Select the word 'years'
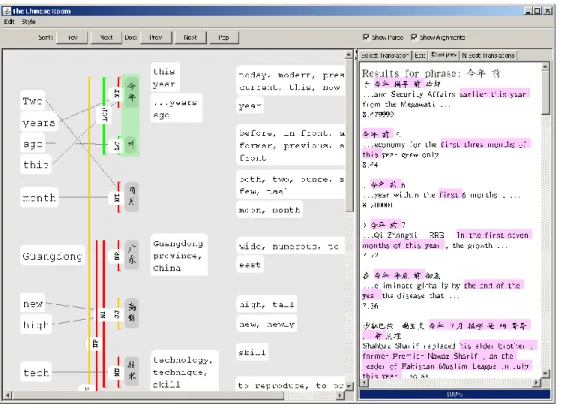566x410 pixels. click(x=39, y=123)
